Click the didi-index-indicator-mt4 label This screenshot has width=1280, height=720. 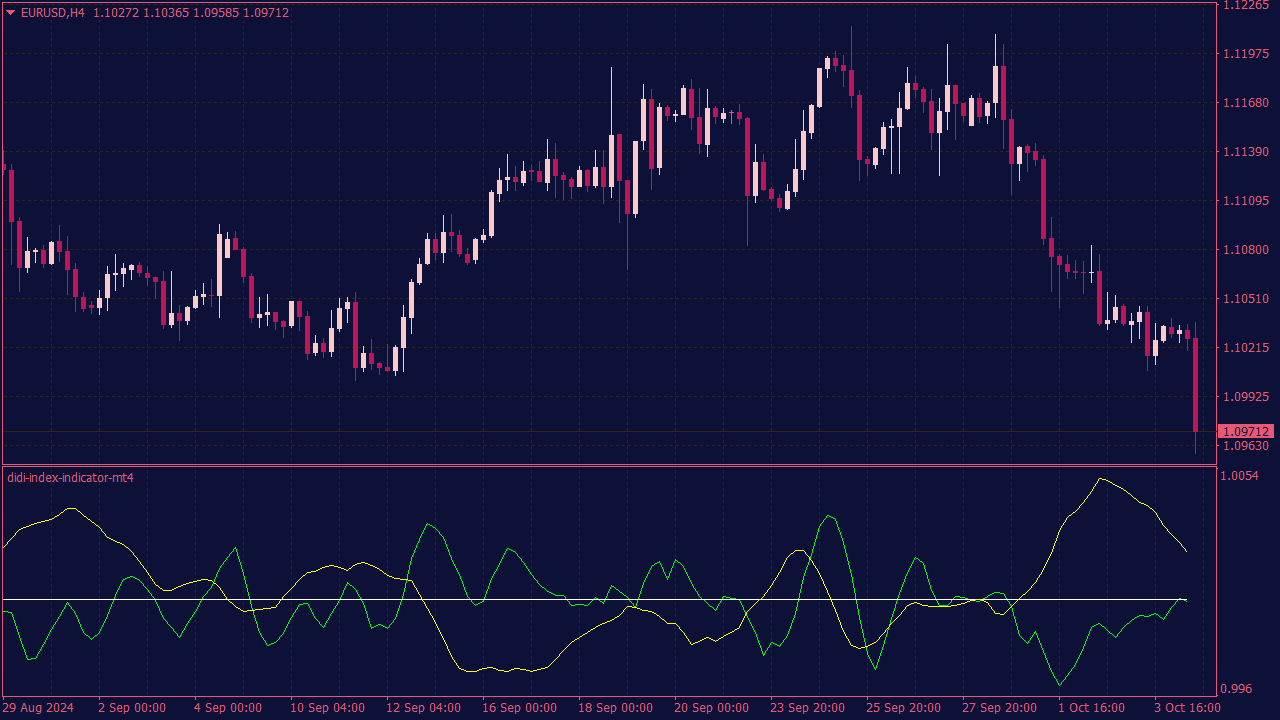click(x=70, y=478)
